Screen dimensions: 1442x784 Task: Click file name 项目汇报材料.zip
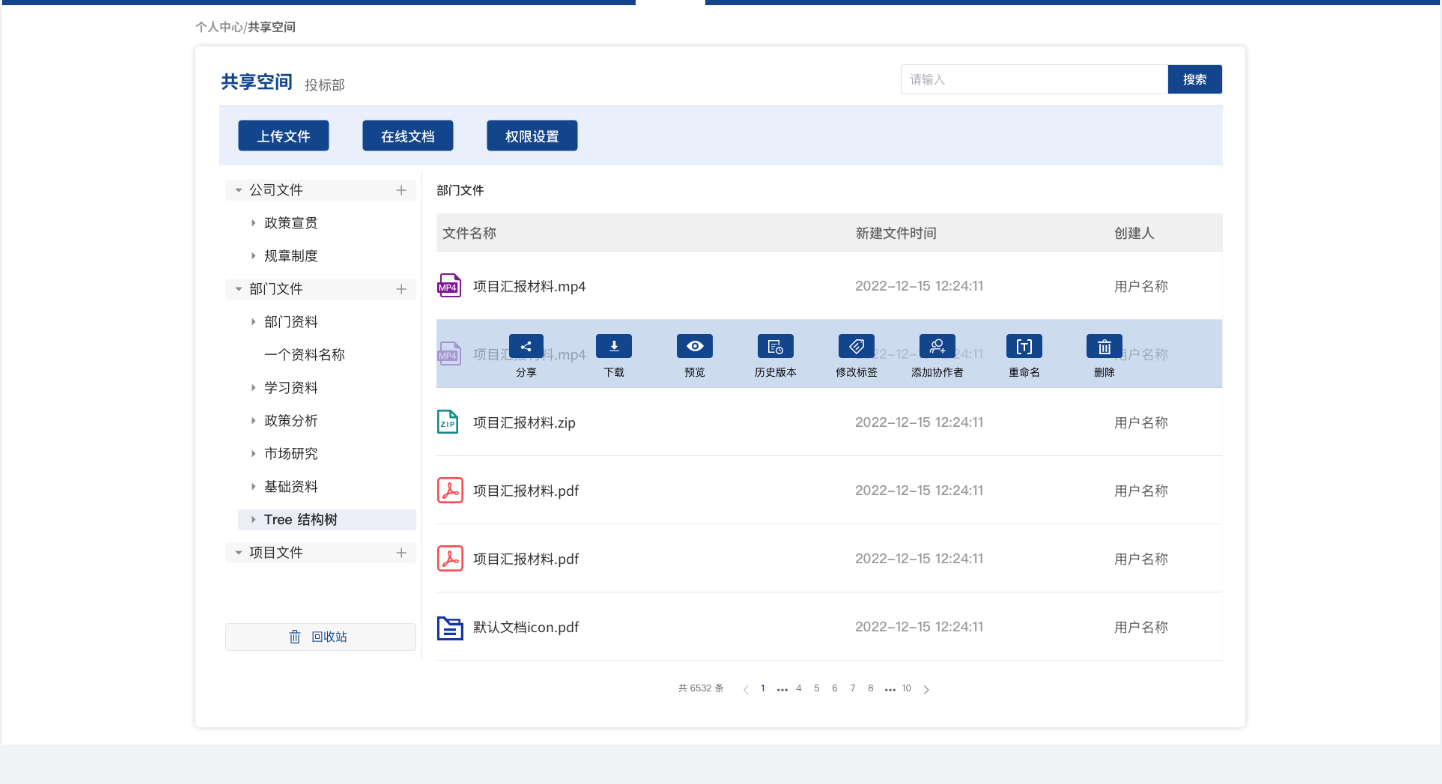(524, 422)
